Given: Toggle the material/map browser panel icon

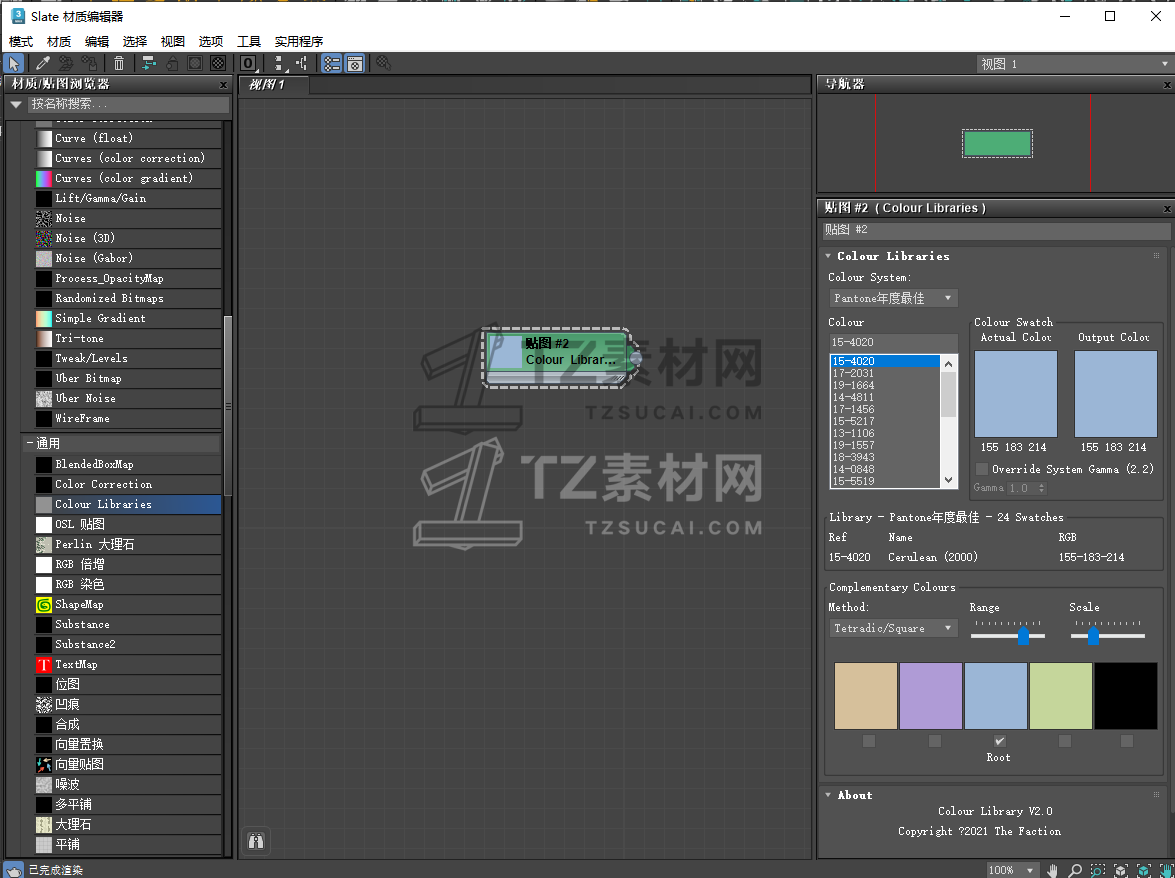Looking at the screenshot, I should click(x=332, y=63).
